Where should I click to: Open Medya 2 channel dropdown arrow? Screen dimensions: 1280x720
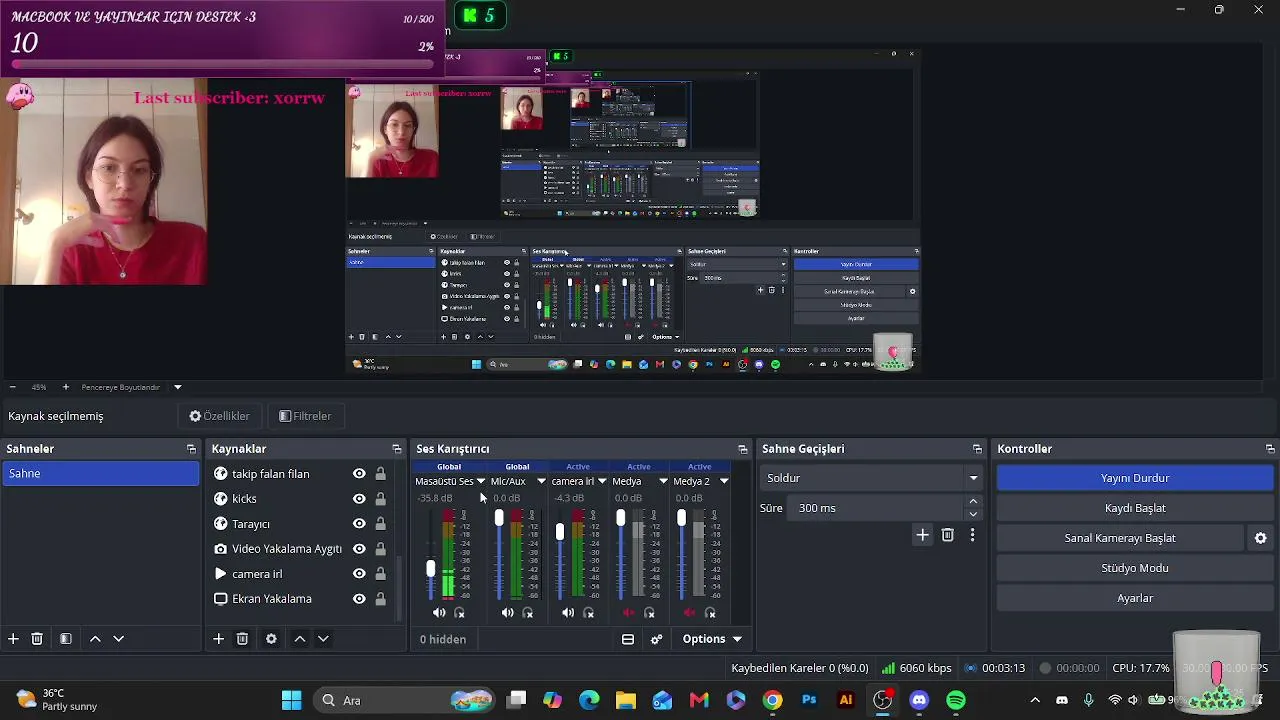(724, 481)
